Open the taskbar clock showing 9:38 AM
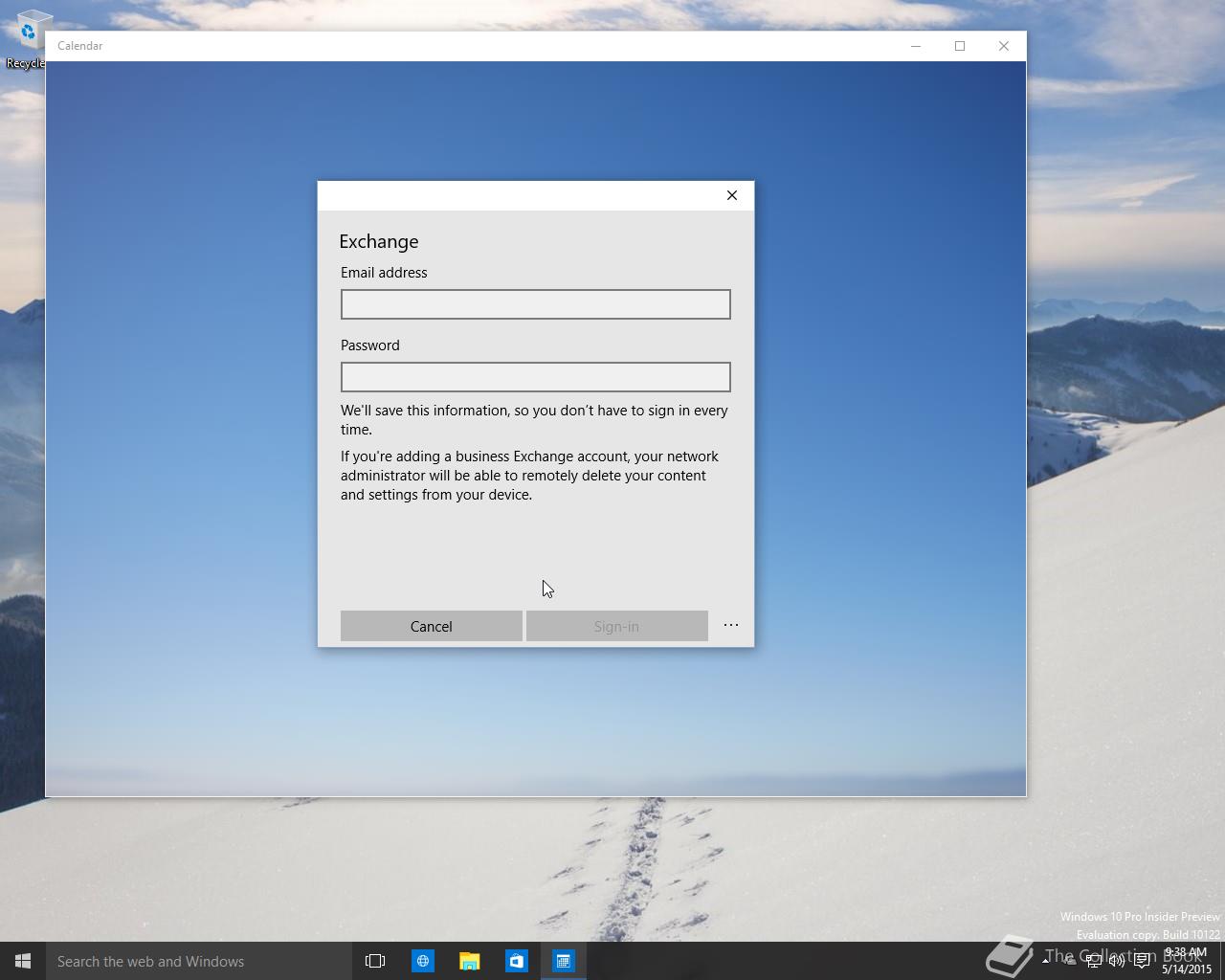Image resolution: width=1225 pixels, height=980 pixels. (x=1187, y=961)
